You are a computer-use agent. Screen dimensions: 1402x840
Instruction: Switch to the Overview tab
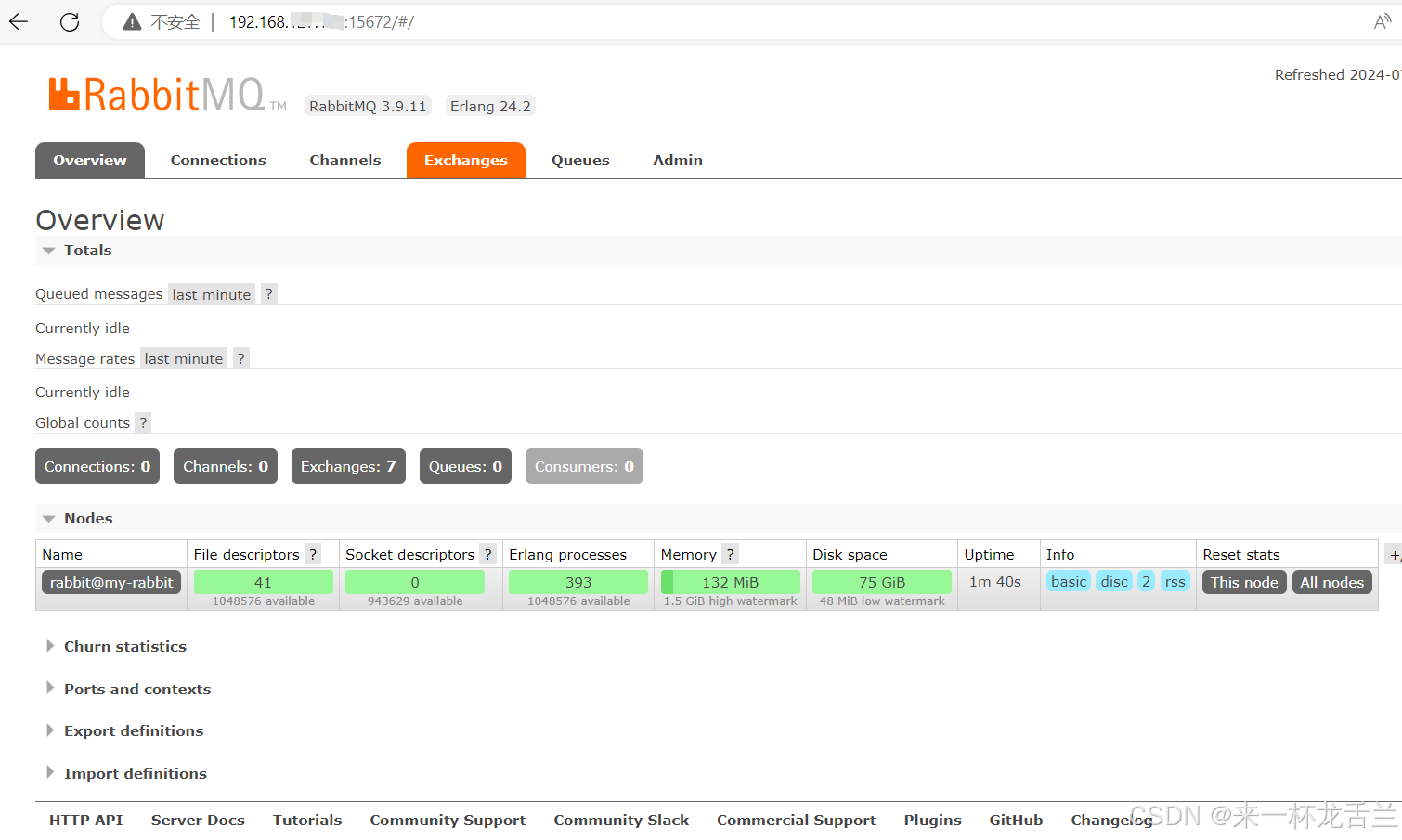90,160
